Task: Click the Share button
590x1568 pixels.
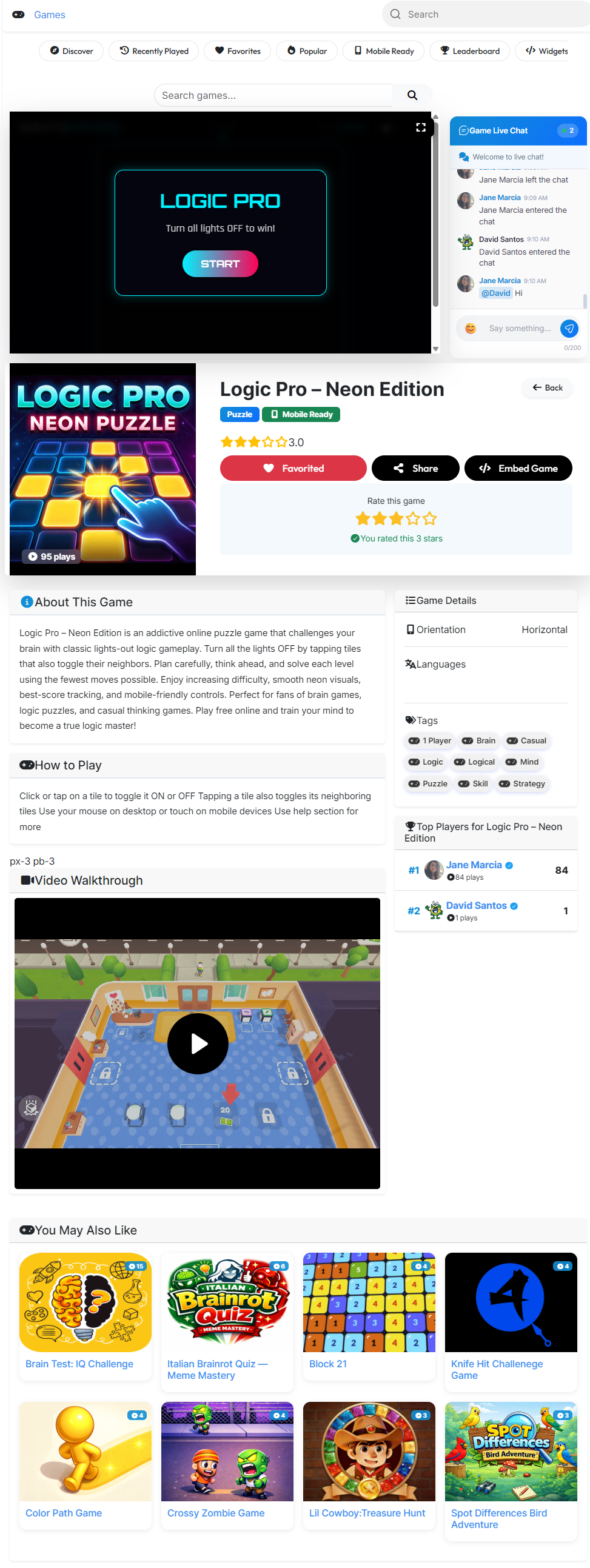Action: 415,468
